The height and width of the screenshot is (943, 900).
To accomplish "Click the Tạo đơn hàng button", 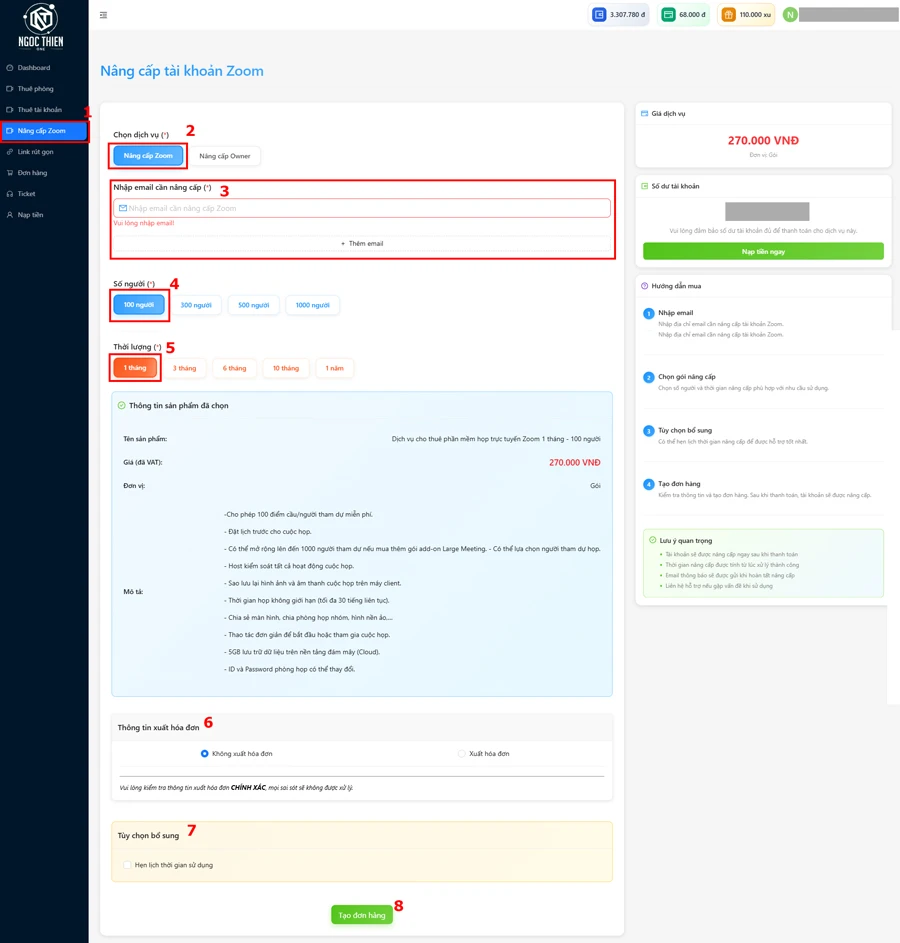I will [x=362, y=915].
